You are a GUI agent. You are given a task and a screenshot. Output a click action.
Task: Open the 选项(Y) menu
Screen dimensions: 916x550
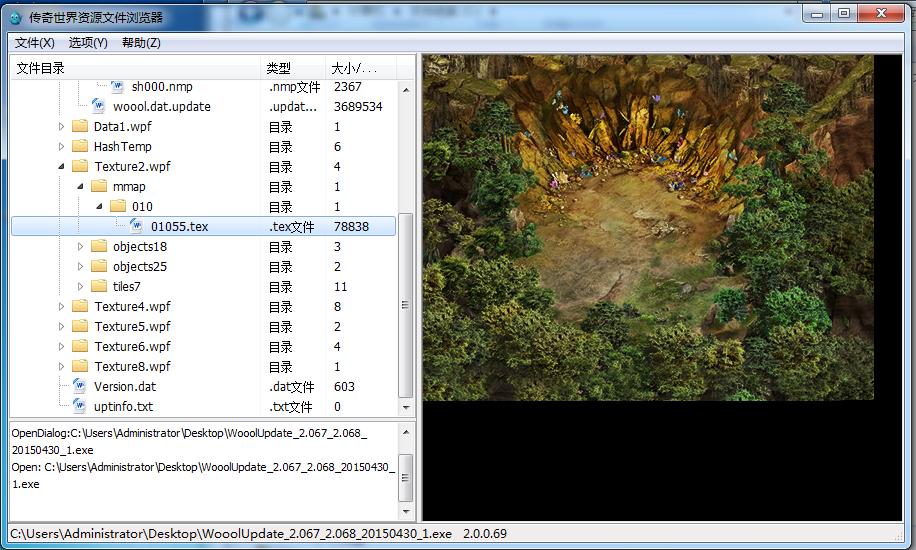click(x=88, y=43)
